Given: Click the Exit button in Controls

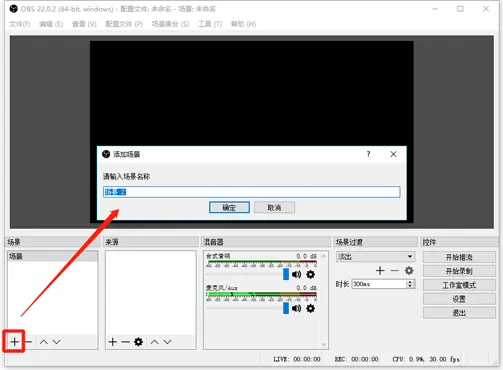Looking at the screenshot, I should coord(459,313).
